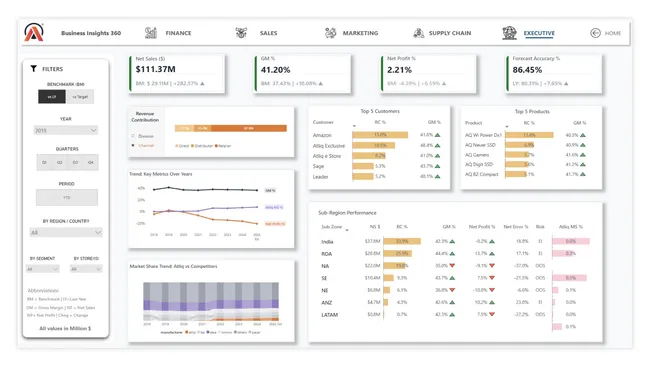Click Sage's GM % green triangle
Image resolution: width=650 pixels, height=366 pixels.
(x=437, y=166)
